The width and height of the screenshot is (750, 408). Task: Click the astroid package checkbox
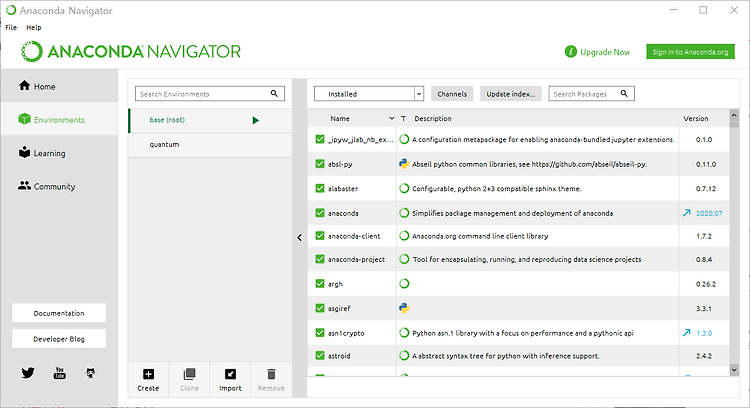[x=320, y=355]
